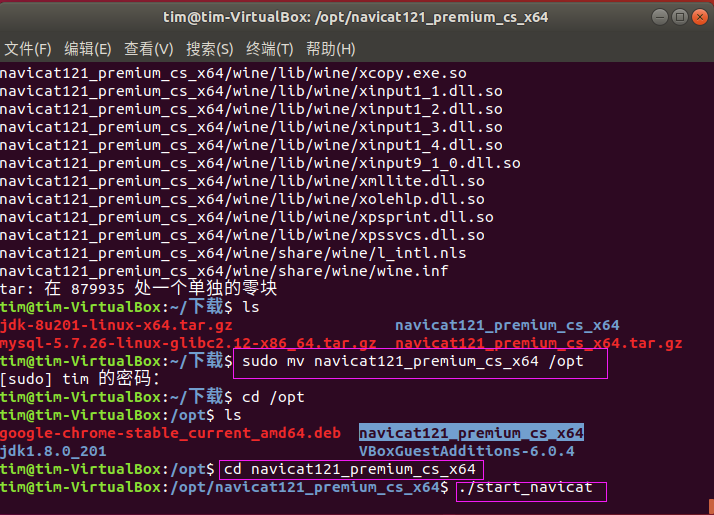Click the xinput1_3.dll.so output line
This screenshot has width=714, height=515.
coord(251,127)
